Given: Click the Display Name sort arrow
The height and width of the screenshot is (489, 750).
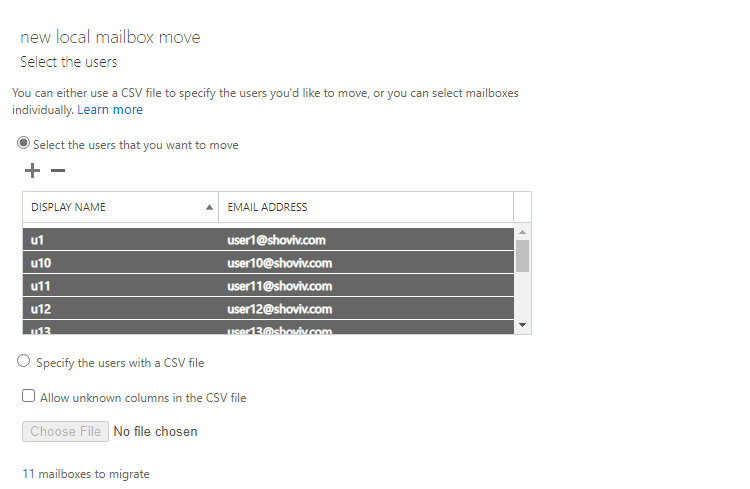Looking at the screenshot, I should tap(209, 207).
